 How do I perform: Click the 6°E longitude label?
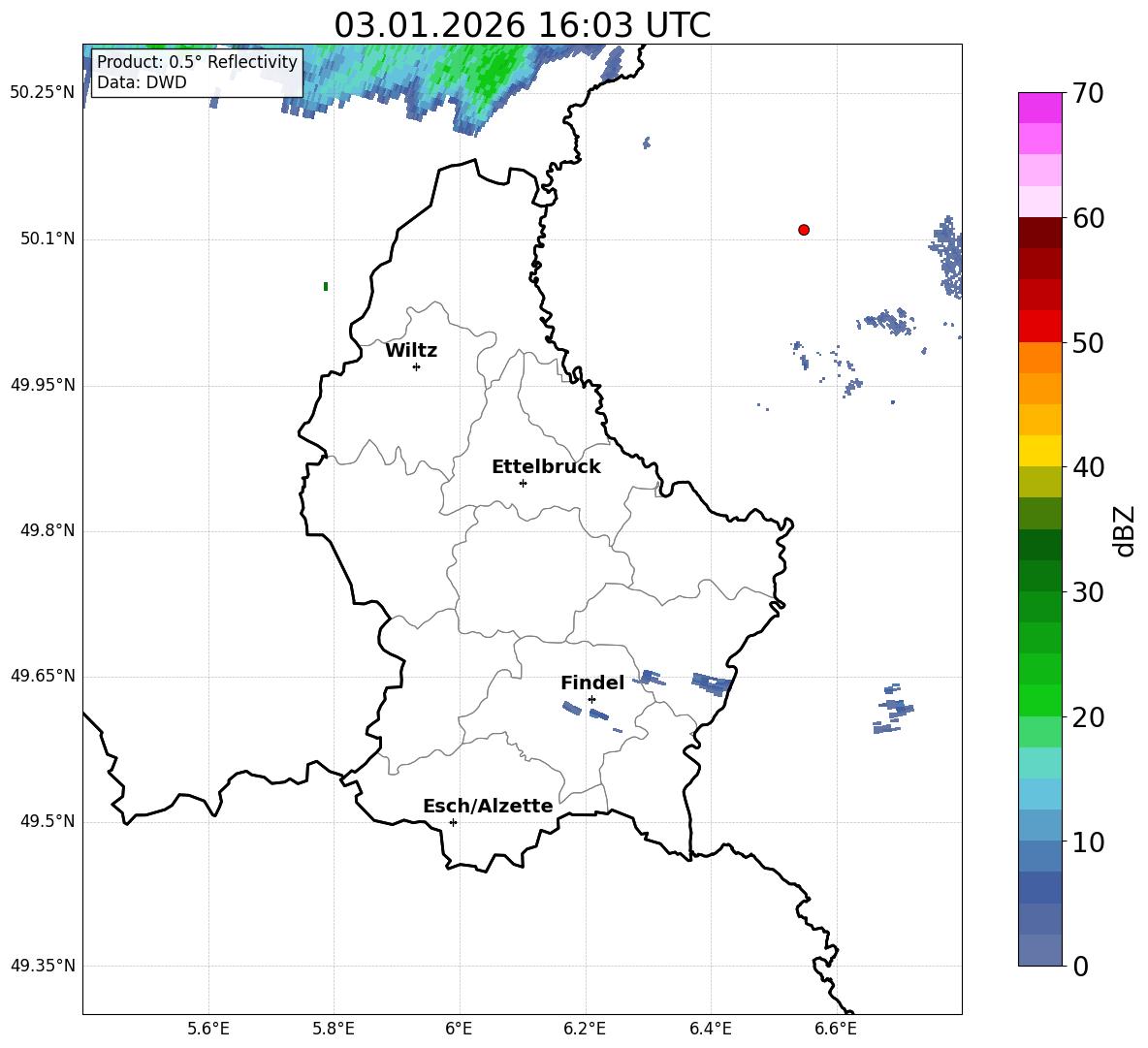point(459,1029)
